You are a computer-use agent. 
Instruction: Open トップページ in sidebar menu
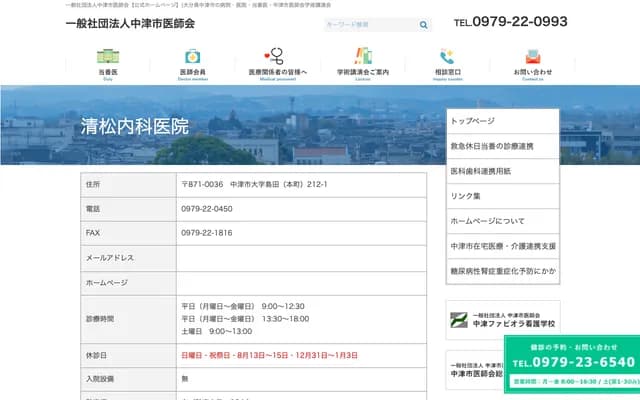(x=502, y=120)
